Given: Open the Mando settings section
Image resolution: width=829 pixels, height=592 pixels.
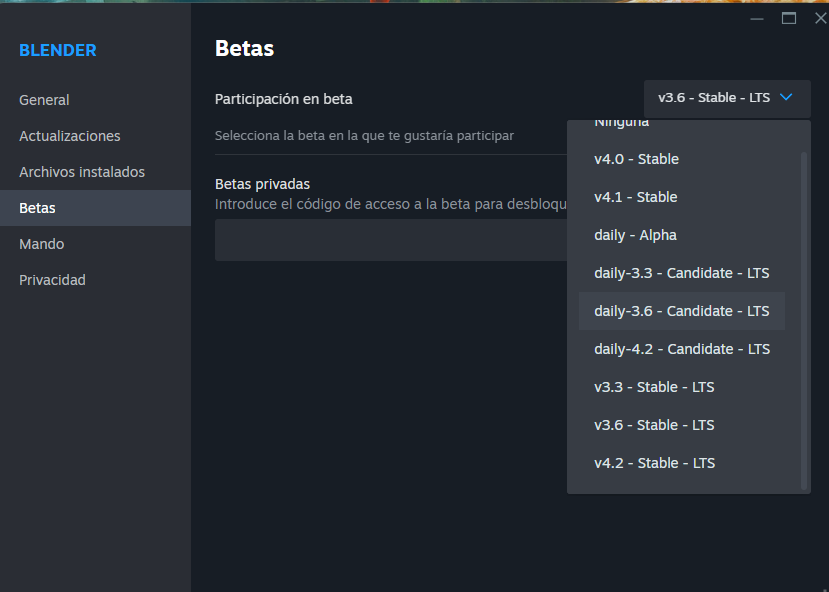Looking at the screenshot, I should [41, 244].
